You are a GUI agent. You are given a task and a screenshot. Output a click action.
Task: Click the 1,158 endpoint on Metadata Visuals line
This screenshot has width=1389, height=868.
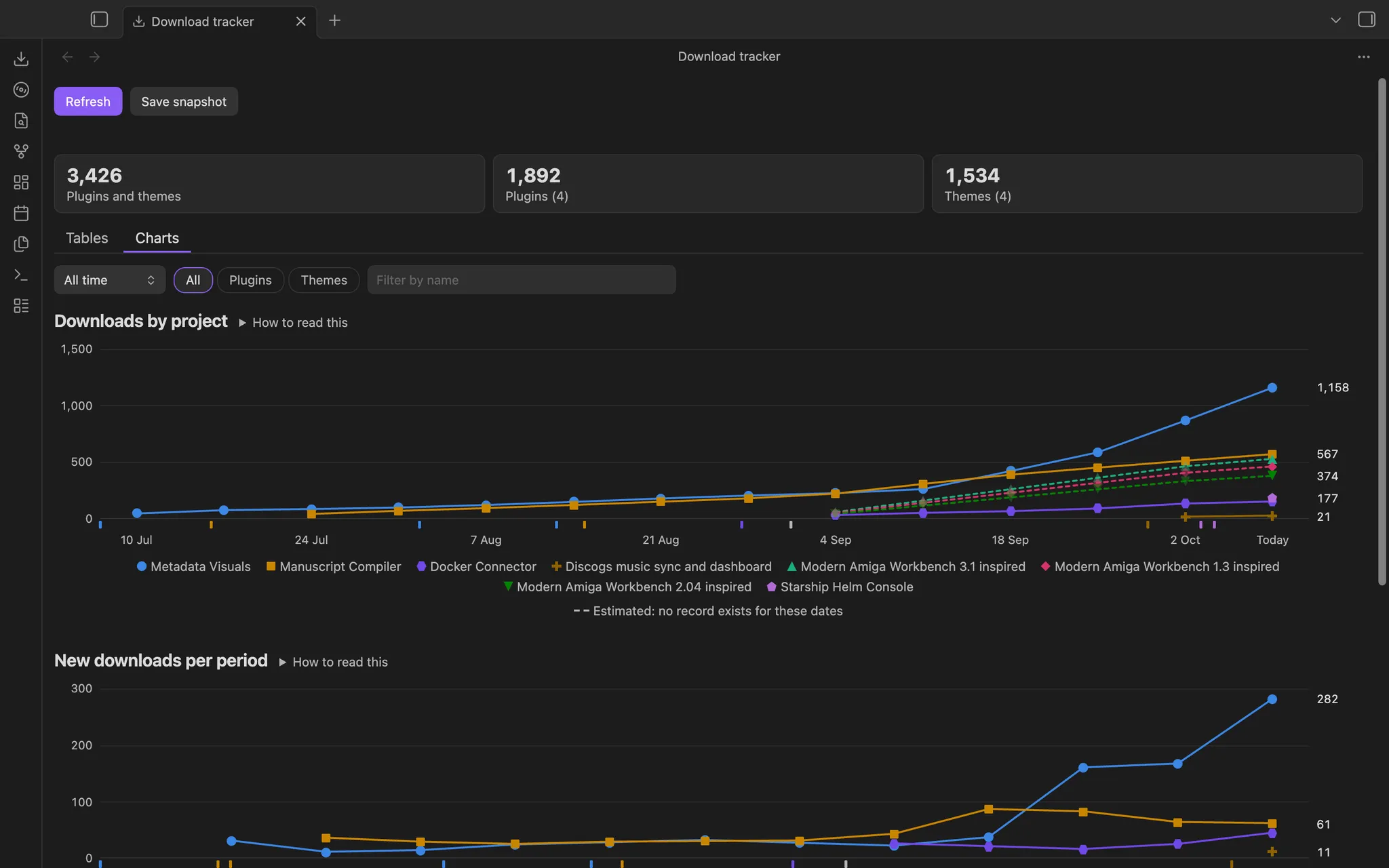pos(1272,388)
